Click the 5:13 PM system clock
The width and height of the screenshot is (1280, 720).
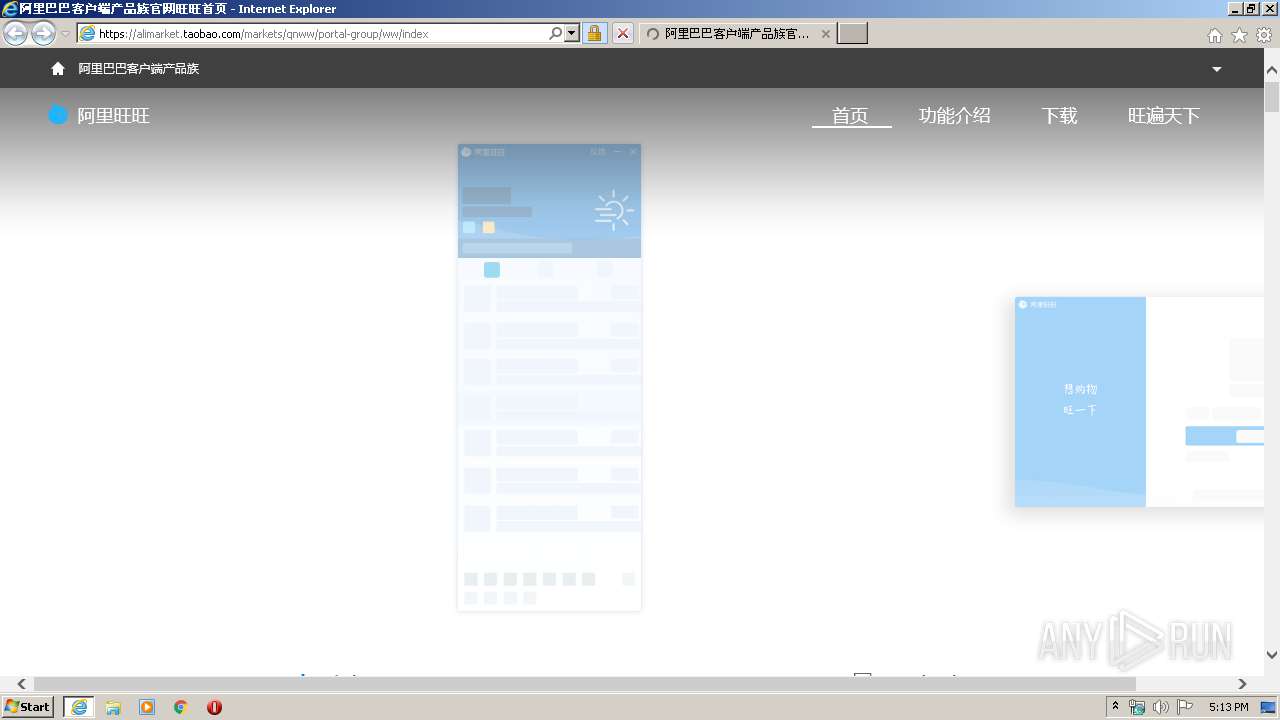[1228, 707]
